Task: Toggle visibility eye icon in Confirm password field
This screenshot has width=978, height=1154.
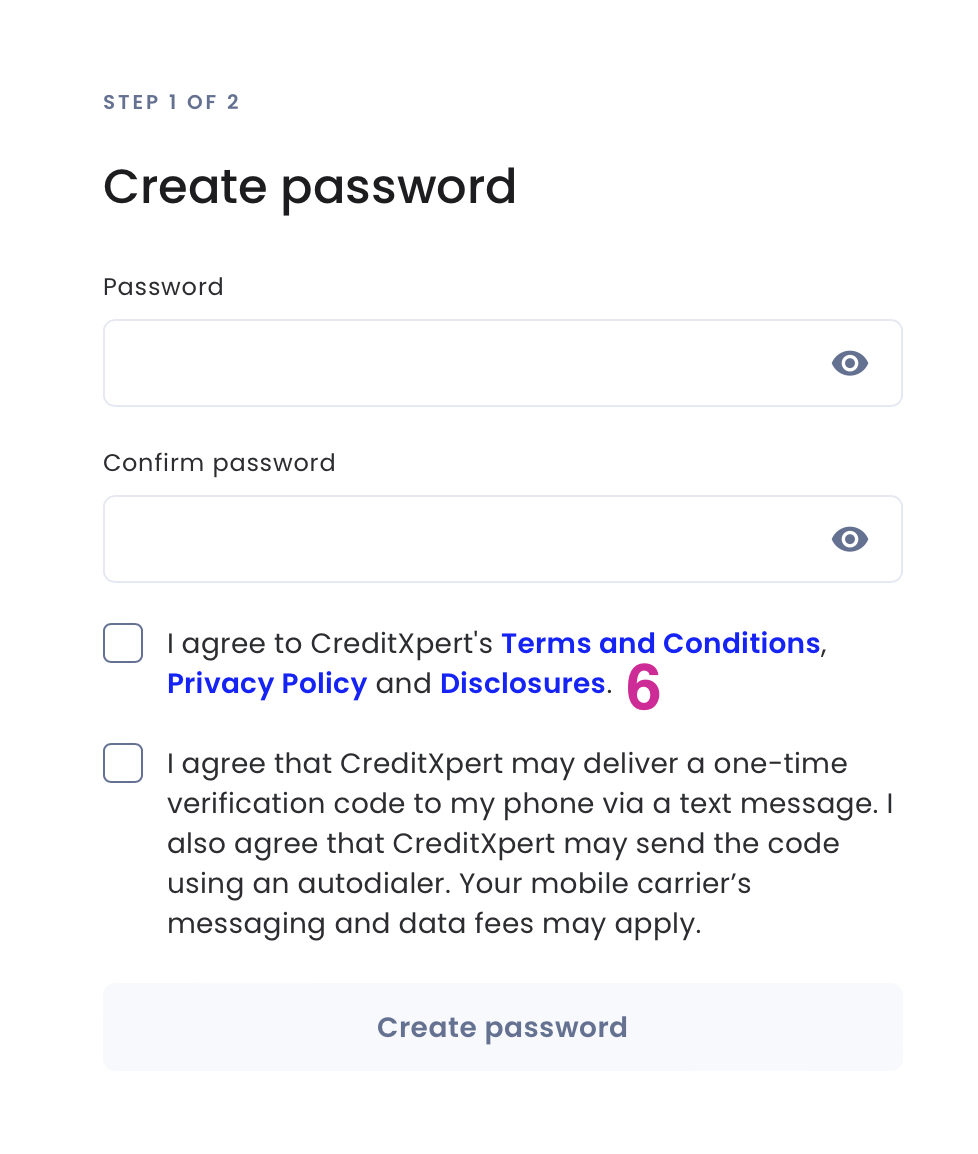Action: tap(849, 539)
